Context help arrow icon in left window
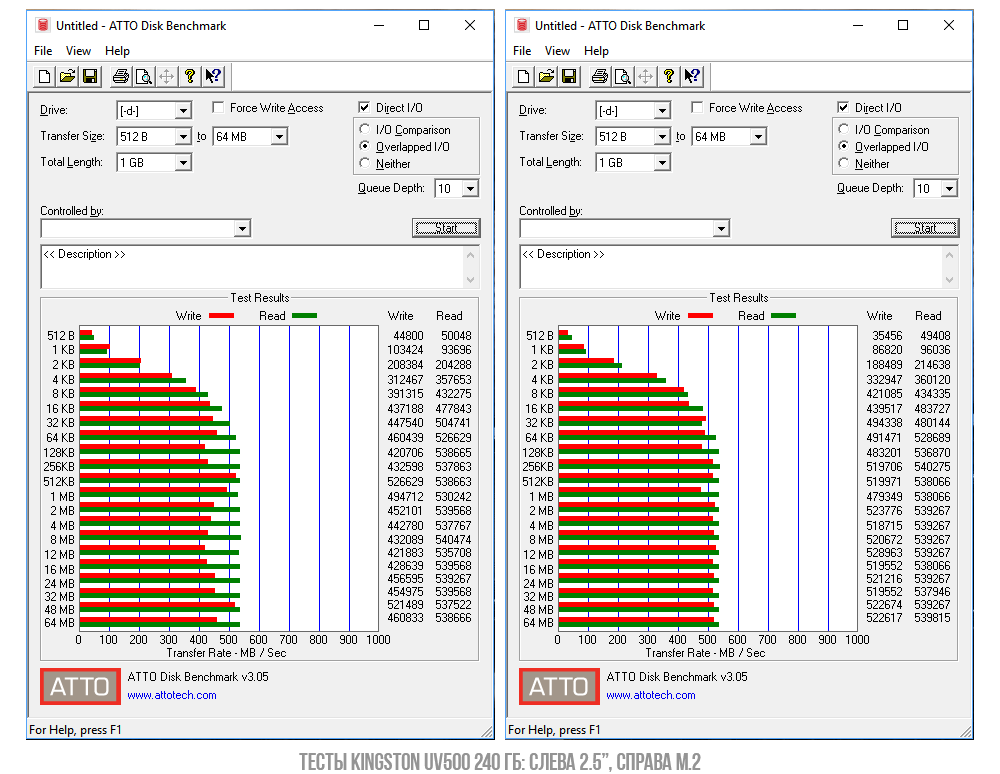 pyautogui.click(x=212, y=77)
